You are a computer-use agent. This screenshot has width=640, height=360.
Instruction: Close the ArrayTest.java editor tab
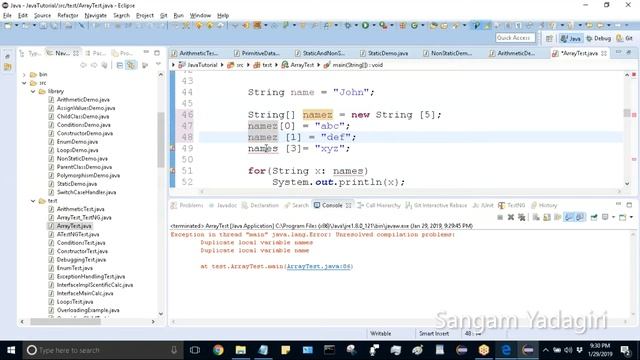click(x=604, y=53)
